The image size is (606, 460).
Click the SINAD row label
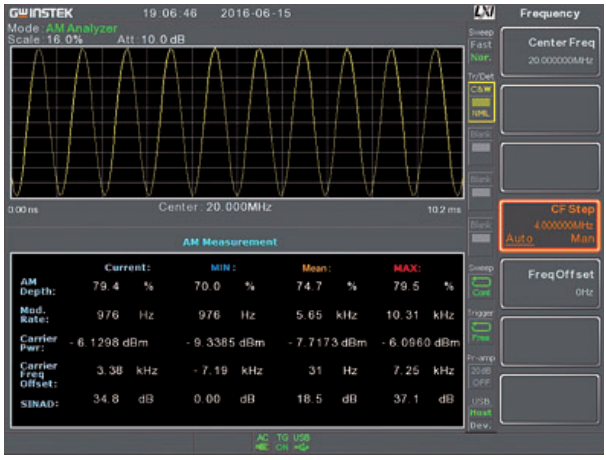(x=39, y=404)
